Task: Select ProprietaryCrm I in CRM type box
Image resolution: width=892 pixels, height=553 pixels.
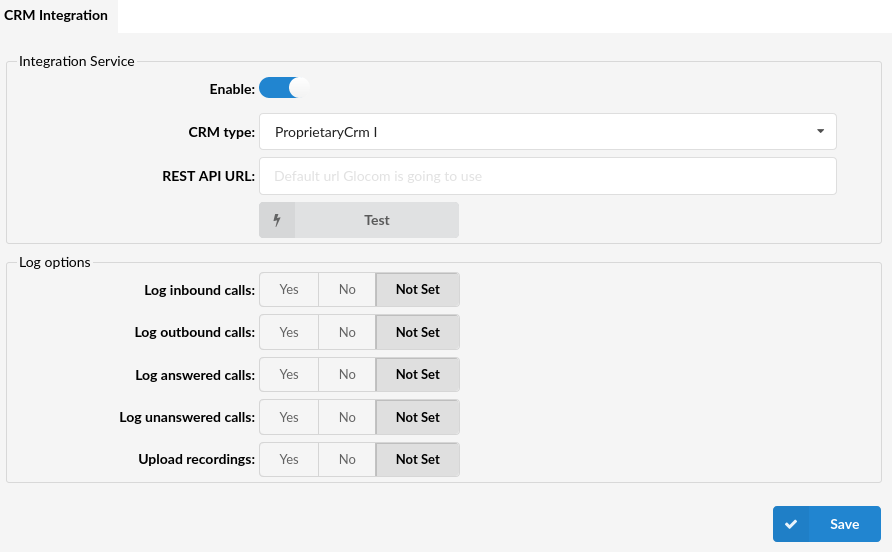Action: [x=547, y=132]
